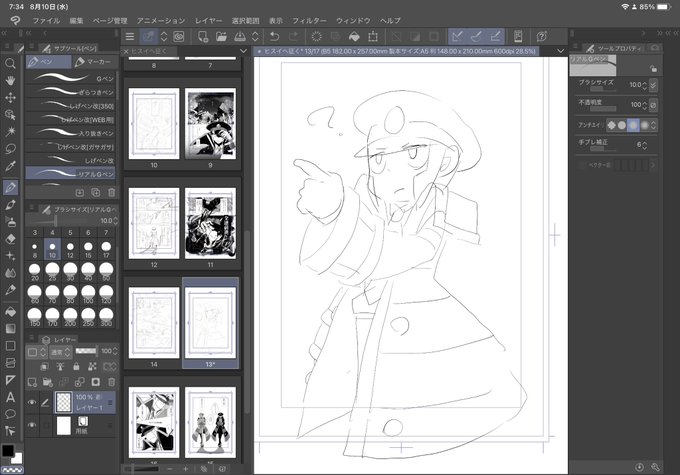Expand the canvas tab dropdown chevron
This screenshot has width=680, height=475.
click(560, 51)
